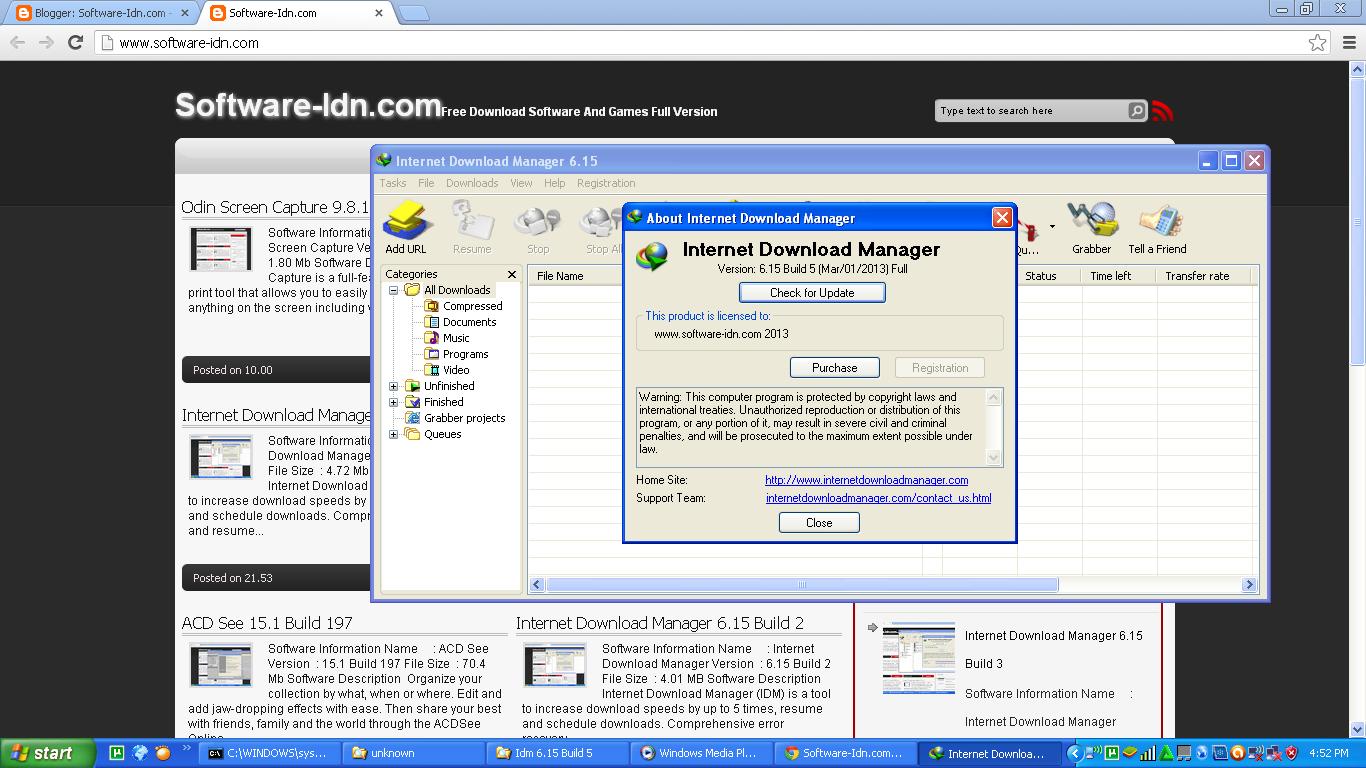This screenshot has width=1366, height=768.
Task: Select Grabber projects in Categories
Action: coord(455,418)
